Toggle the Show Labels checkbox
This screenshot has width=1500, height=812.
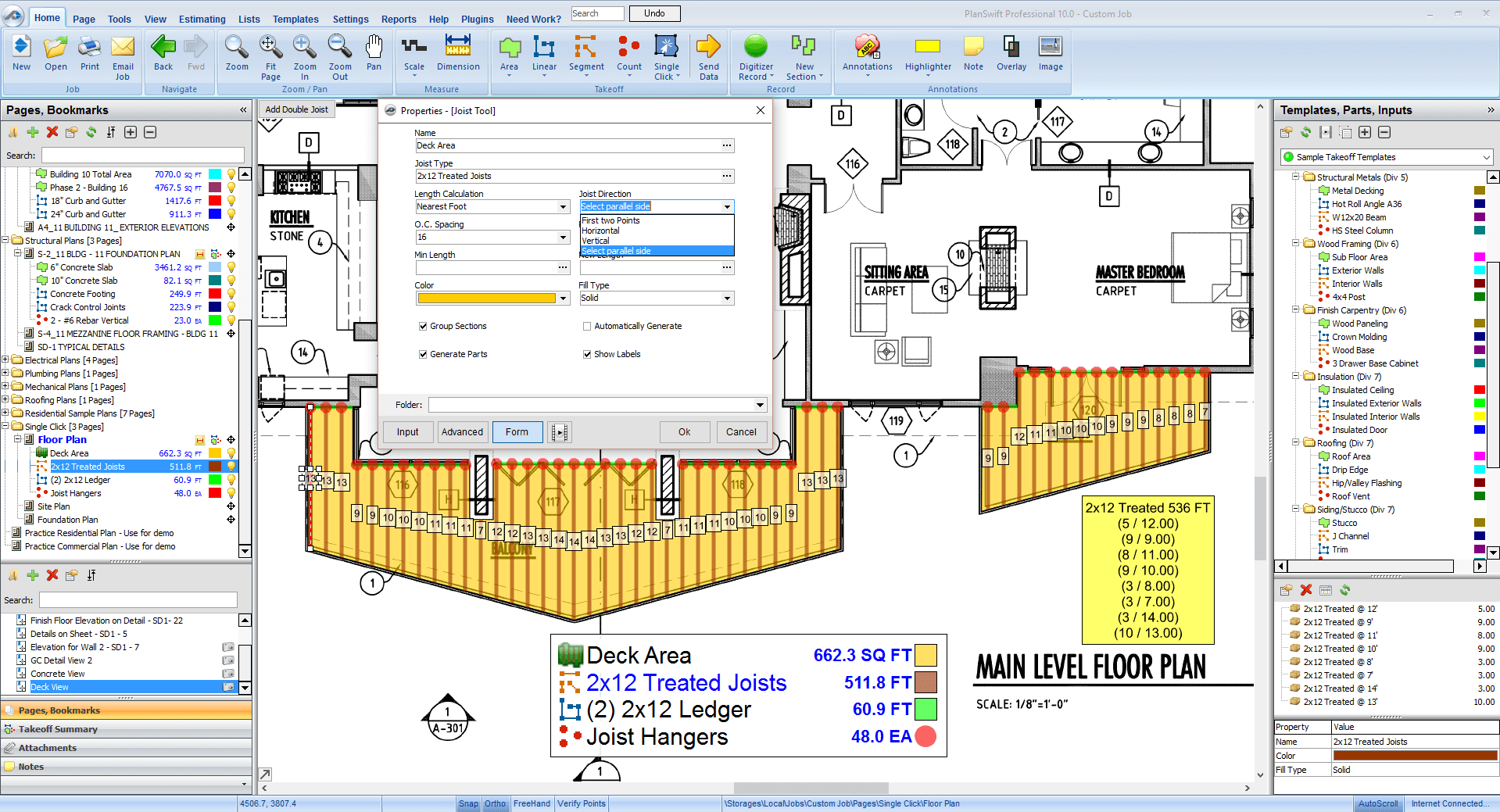(x=587, y=355)
